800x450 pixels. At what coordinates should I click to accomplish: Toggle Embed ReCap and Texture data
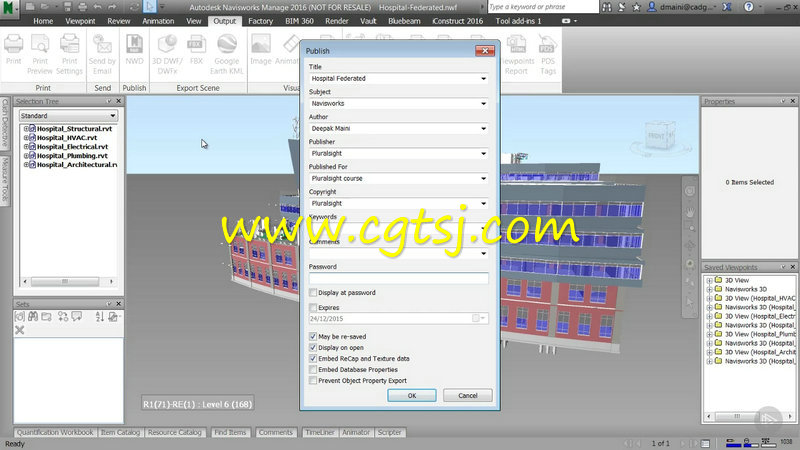click(313, 358)
